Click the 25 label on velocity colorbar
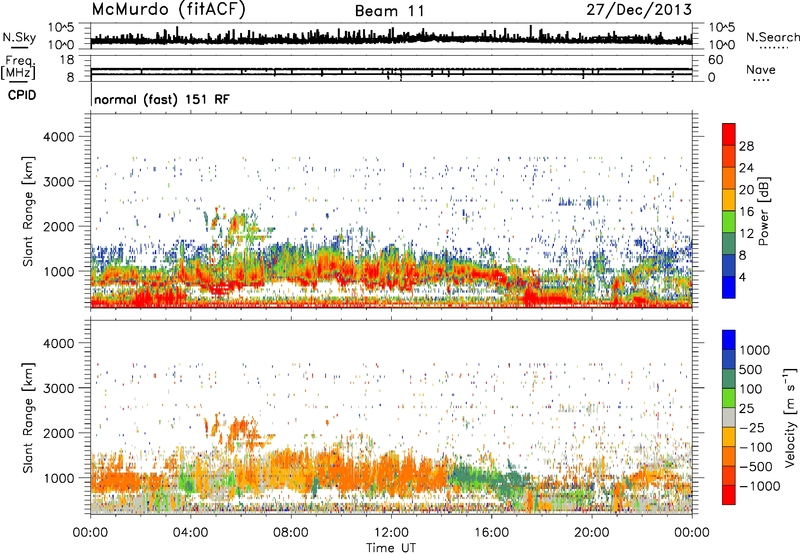800x554 pixels. point(746,409)
